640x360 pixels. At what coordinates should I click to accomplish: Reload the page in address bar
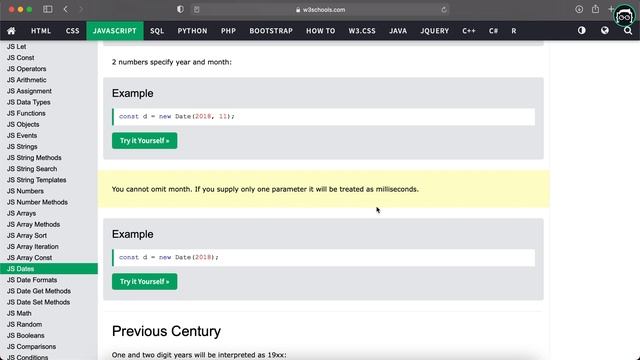point(444,10)
